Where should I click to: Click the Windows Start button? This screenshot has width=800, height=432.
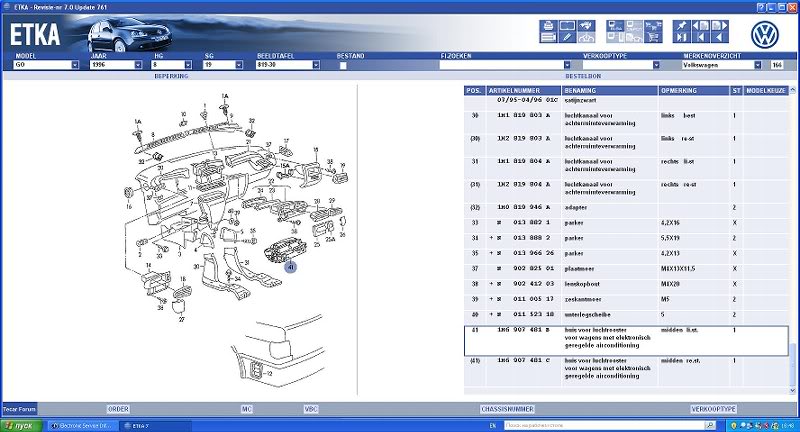click(x=20, y=425)
